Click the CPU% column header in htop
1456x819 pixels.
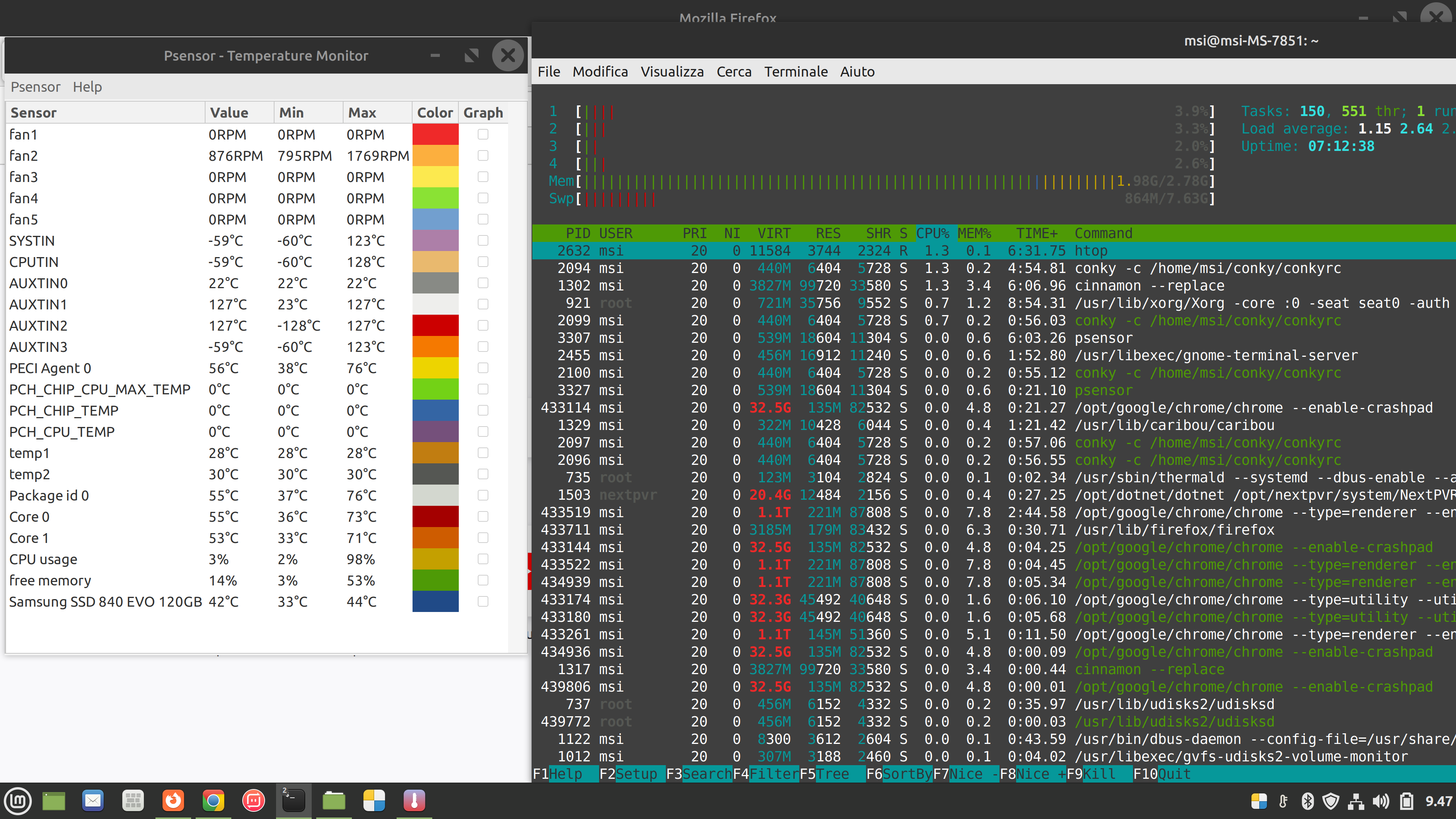tap(932, 233)
